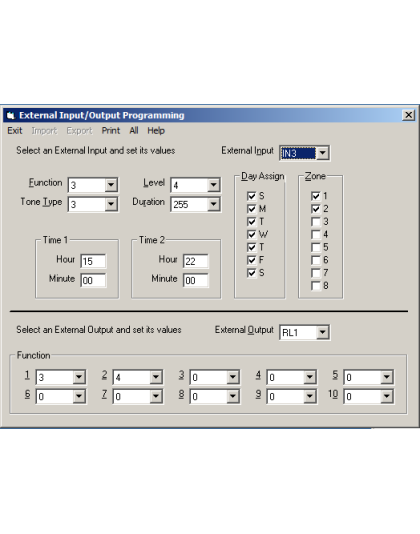Close the External Input/Output Programming window

pyautogui.click(x=408, y=115)
